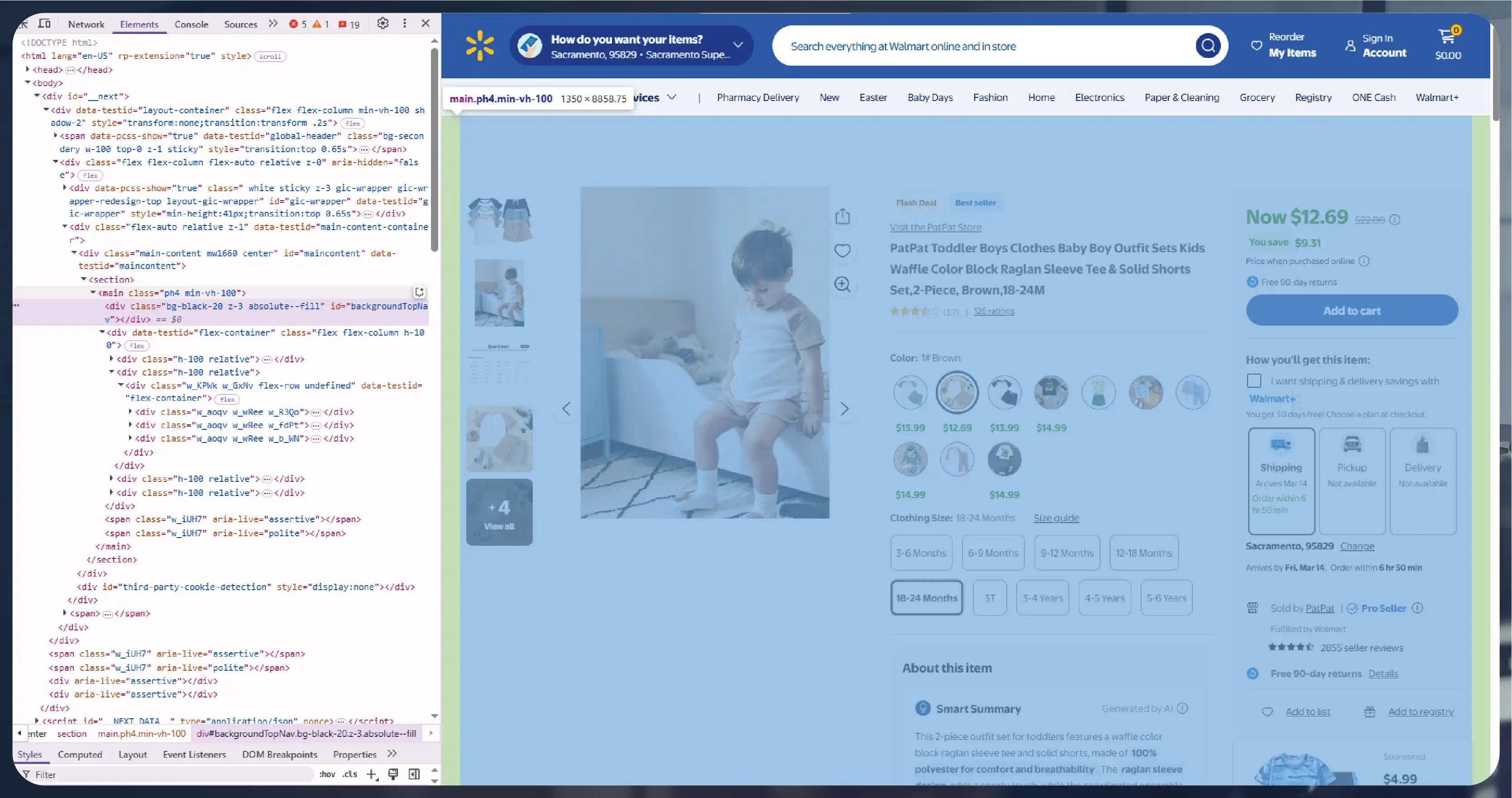
Task: Click info icon next to strikethrough price
Action: [x=1395, y=220]
